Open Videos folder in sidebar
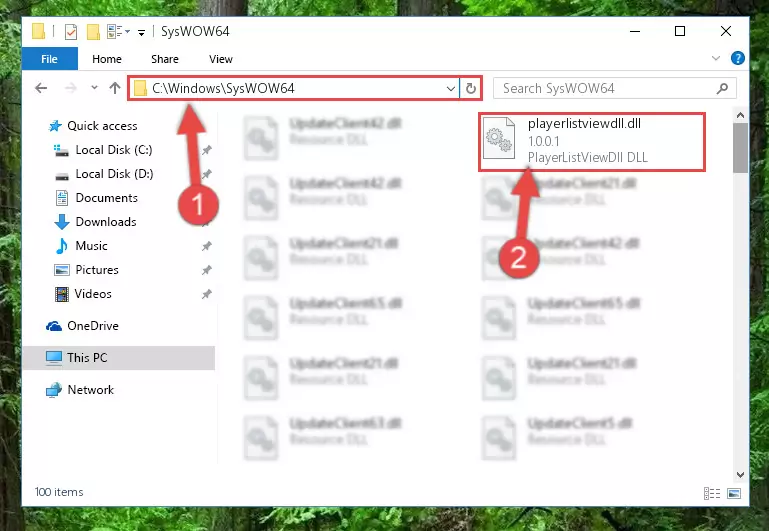The image size is (769, 531). [x=93, y=294]
